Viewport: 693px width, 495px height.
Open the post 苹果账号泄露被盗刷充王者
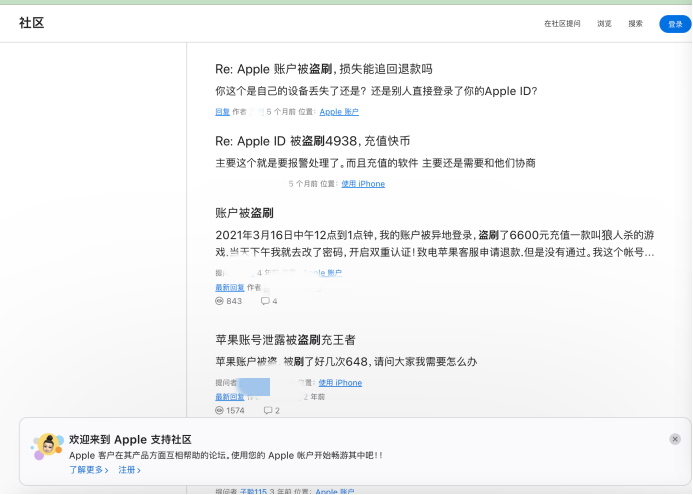tap(285, 340)
